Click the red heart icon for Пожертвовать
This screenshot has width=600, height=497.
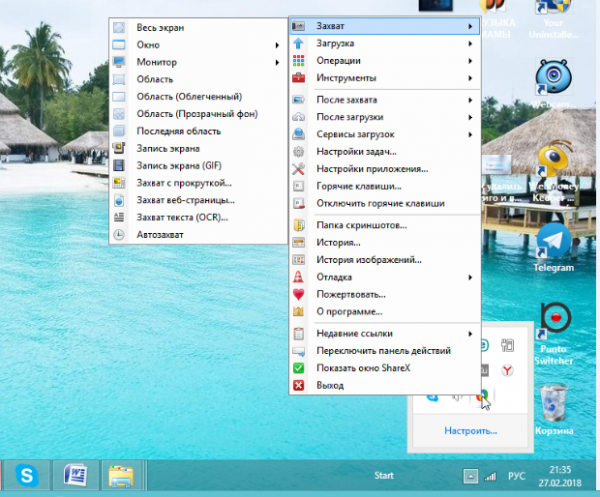298,294
